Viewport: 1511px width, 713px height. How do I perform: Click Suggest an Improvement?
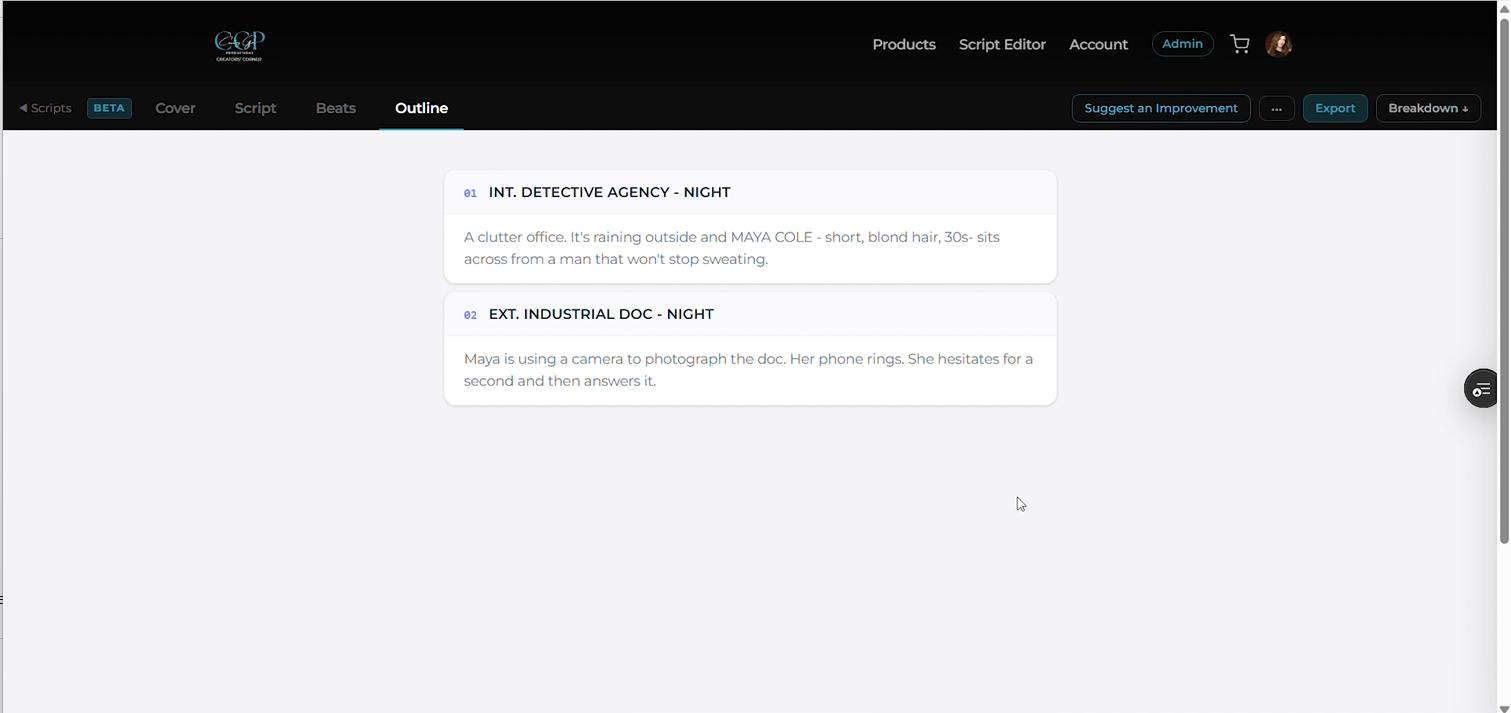(1160, 108)
